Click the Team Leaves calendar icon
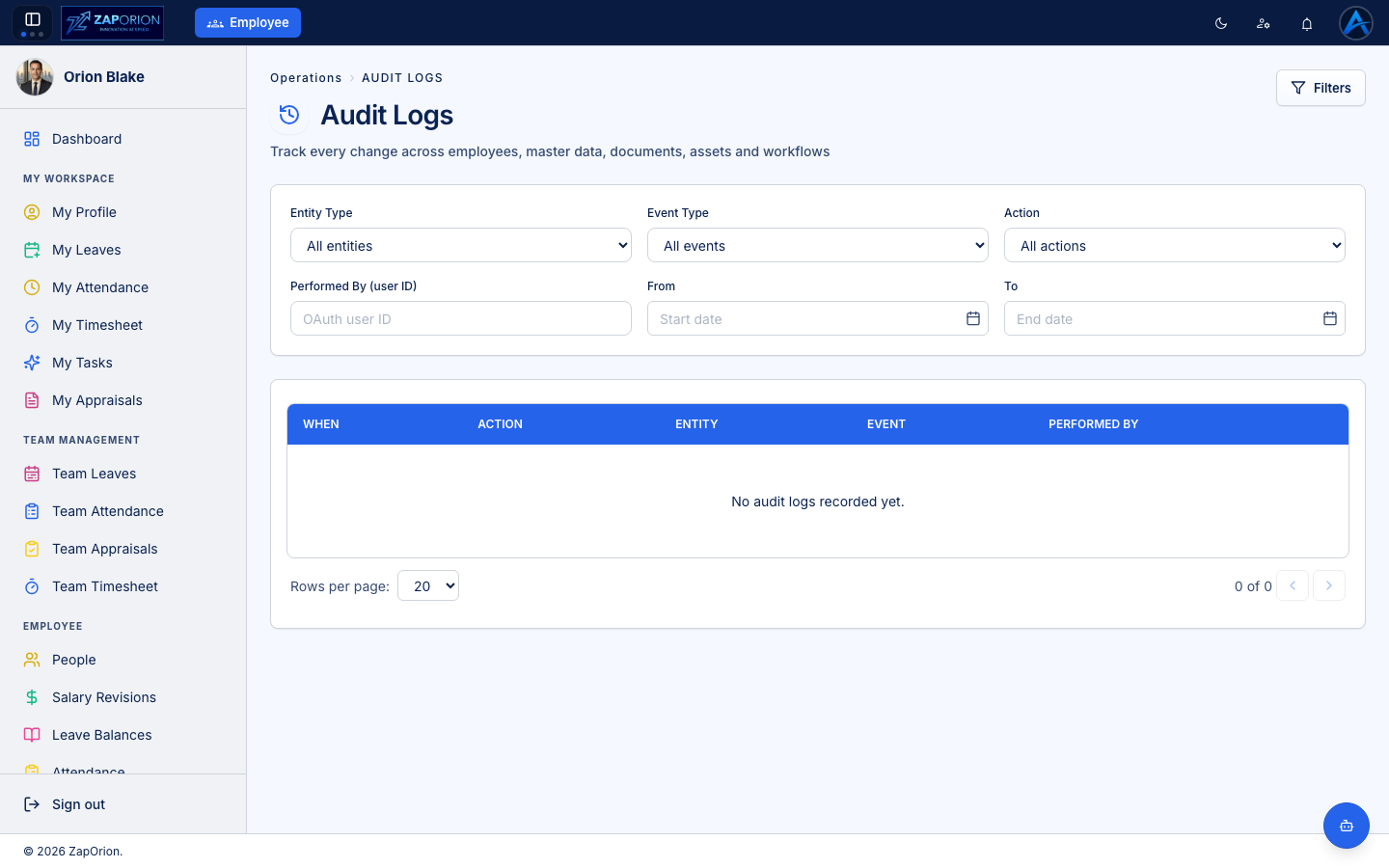The width and height of the screenshot is (1389, 868). click(32, 474)
